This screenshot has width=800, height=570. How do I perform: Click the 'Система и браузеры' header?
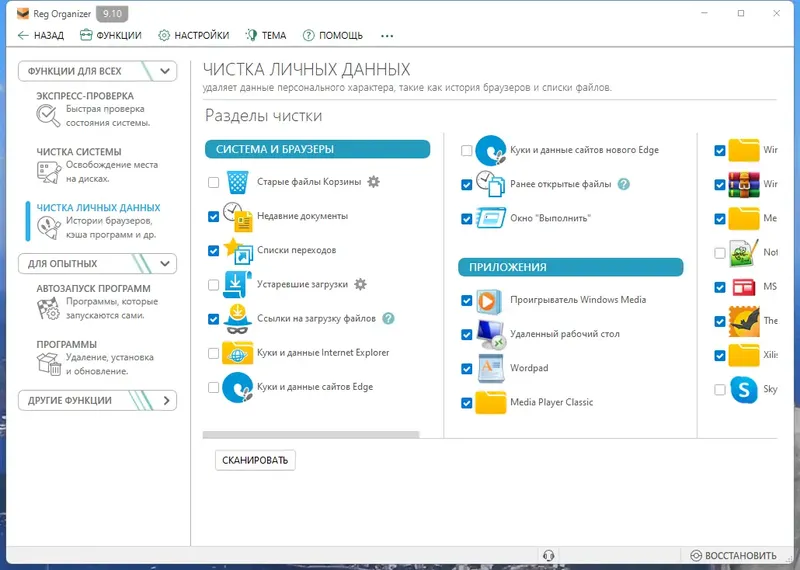(x=317, y=150)
